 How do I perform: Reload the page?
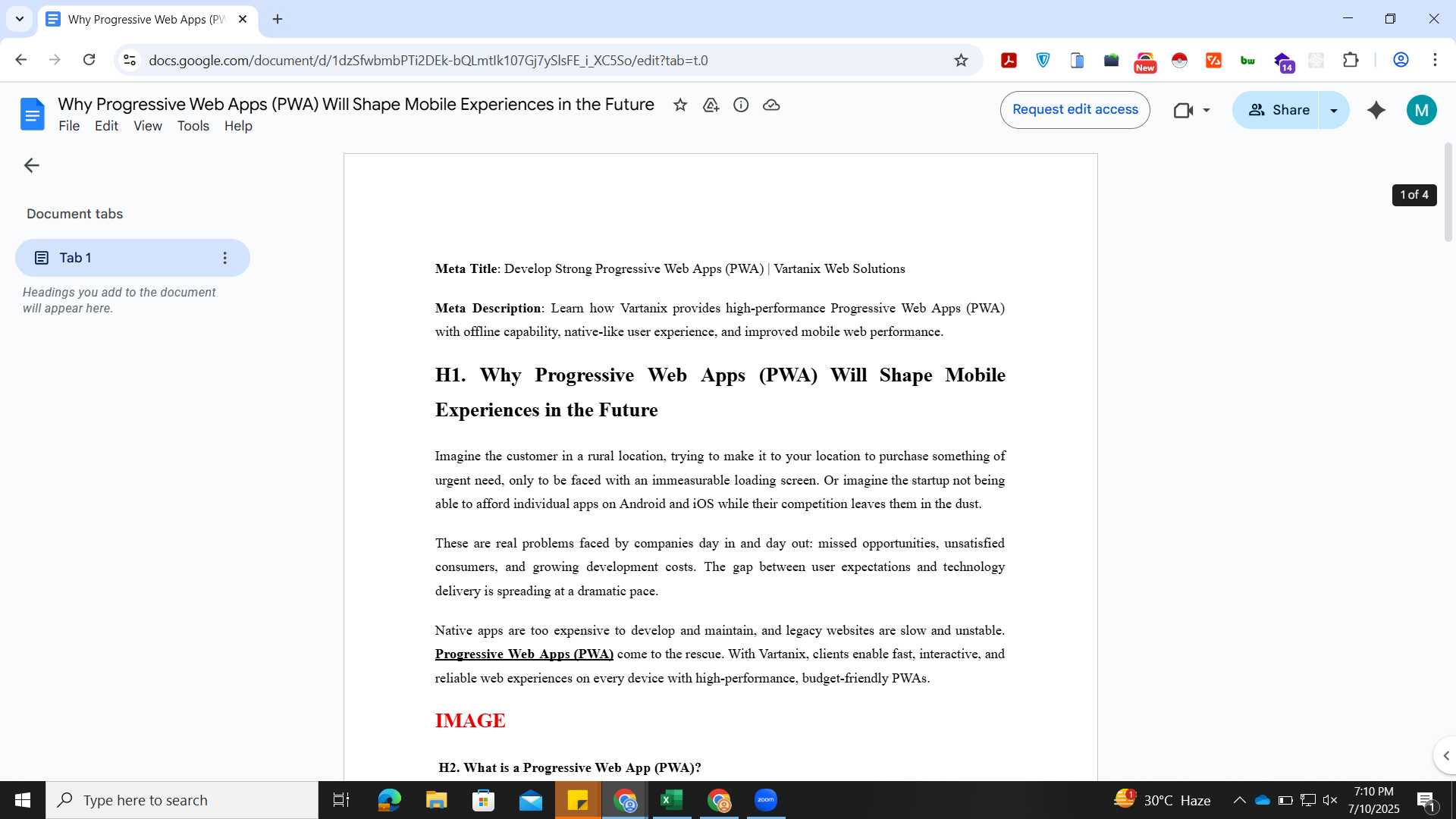point(89,60)
